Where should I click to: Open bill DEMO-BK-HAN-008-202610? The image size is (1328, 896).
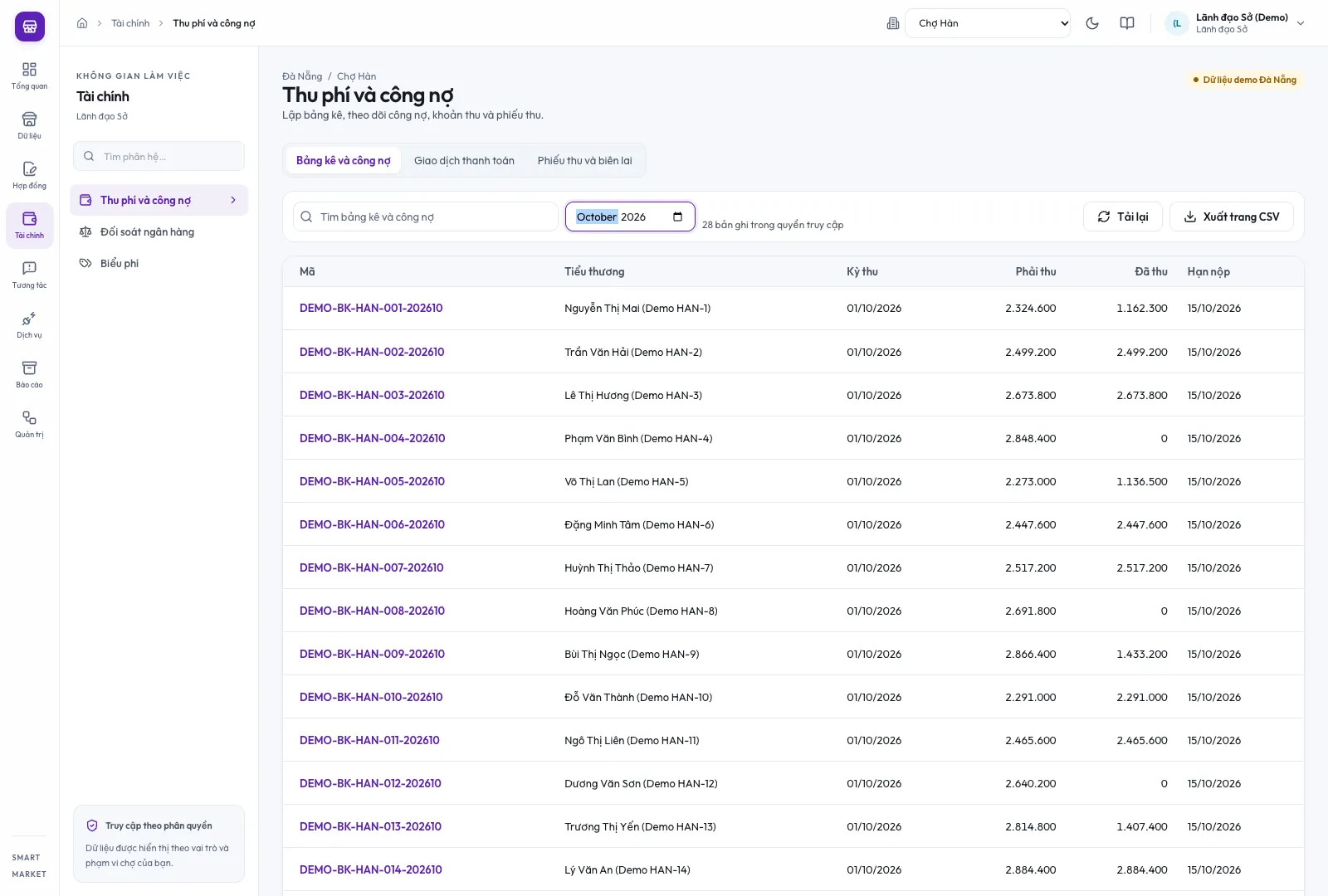(372, 611)
